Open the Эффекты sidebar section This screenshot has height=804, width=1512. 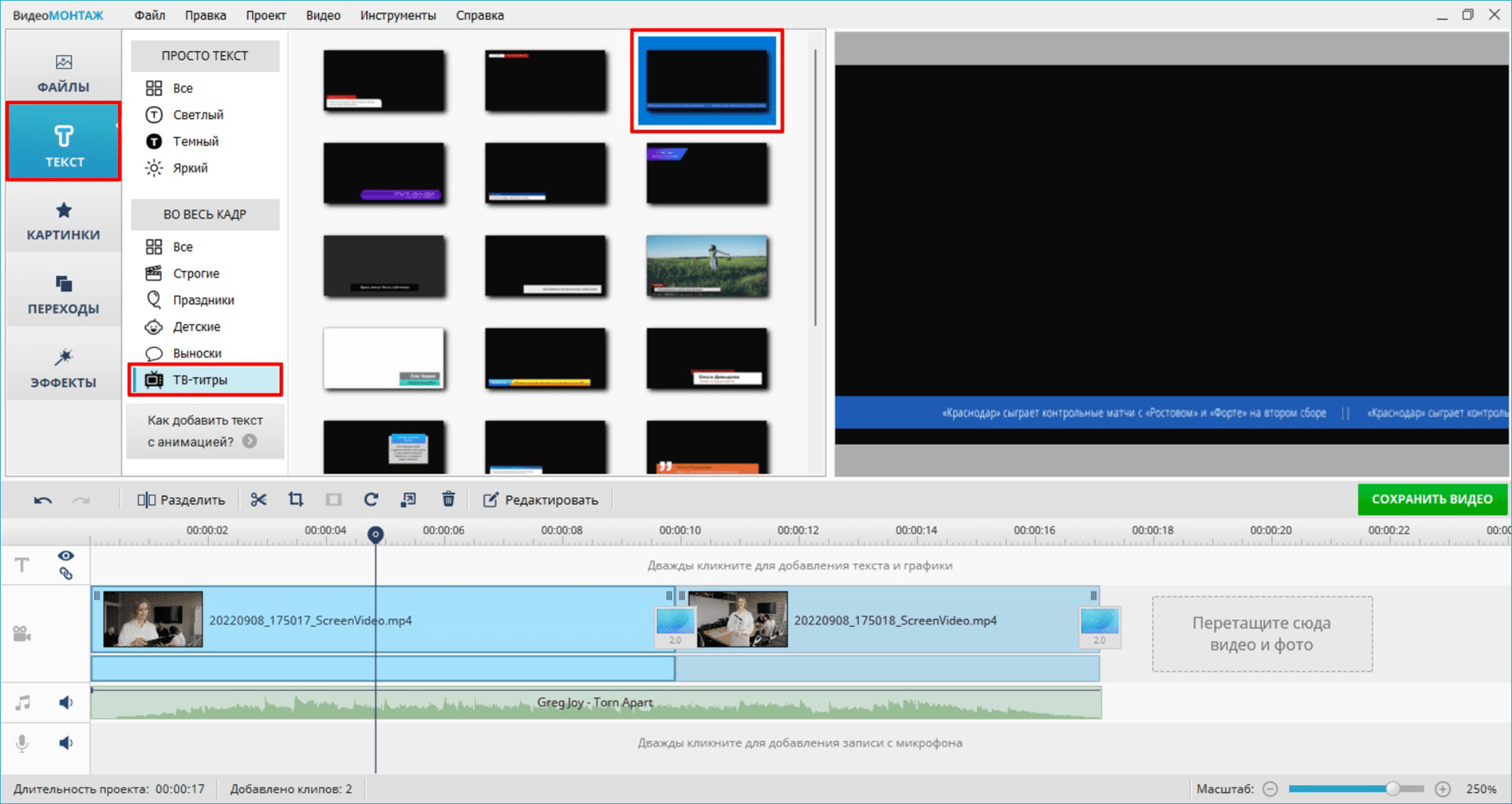63,369
